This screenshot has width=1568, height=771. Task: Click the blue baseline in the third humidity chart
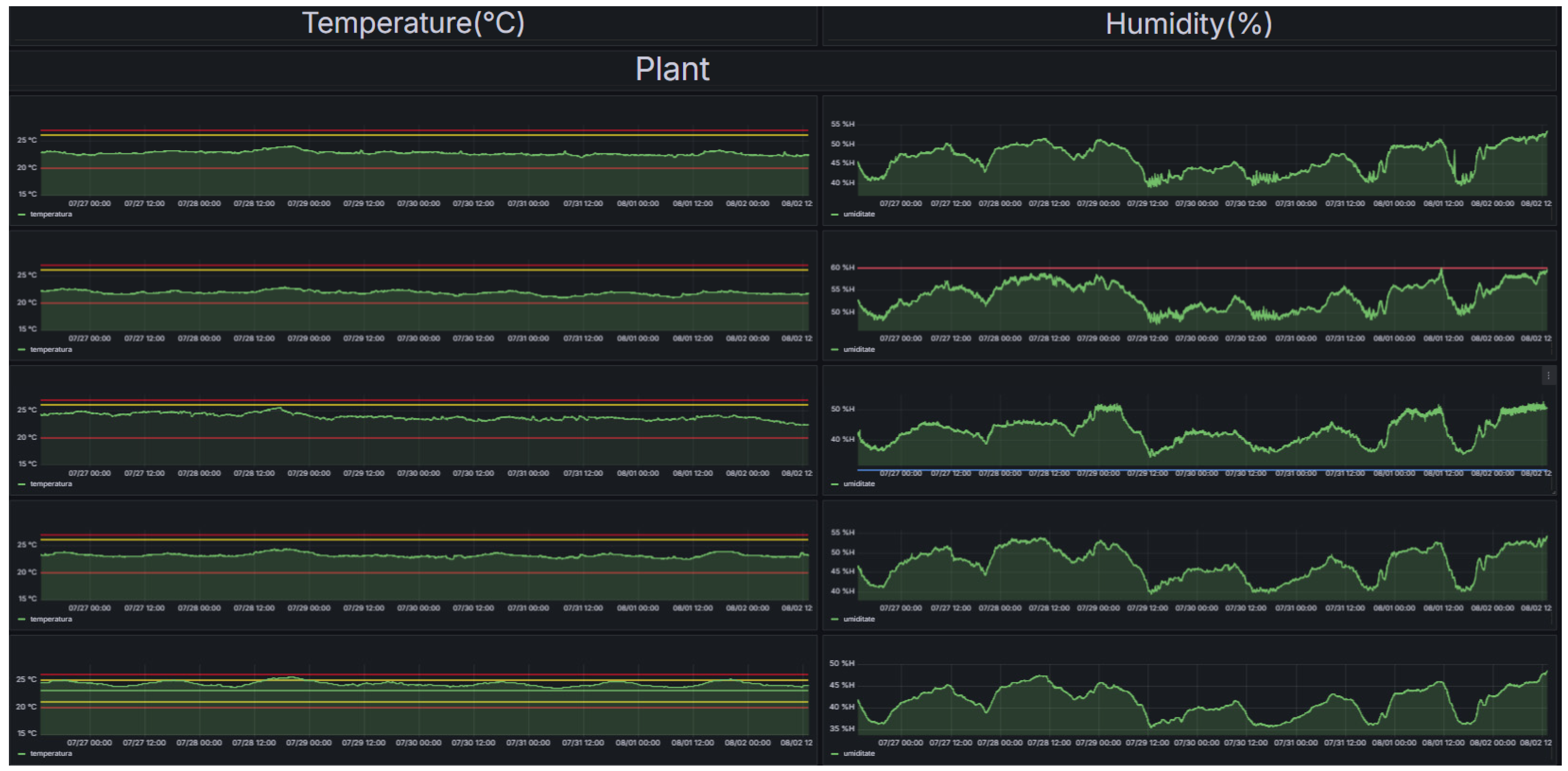[x=867, y=470]
